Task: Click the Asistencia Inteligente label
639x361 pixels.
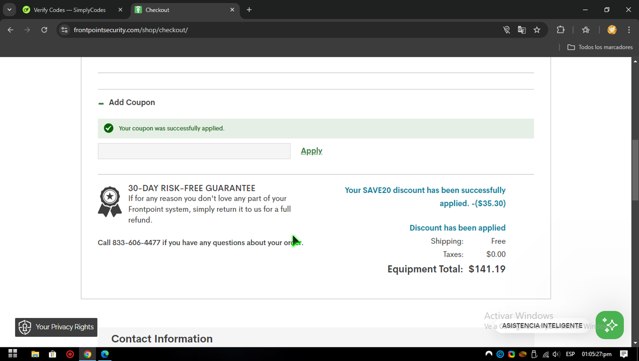Action: click(x=542, y=326)
